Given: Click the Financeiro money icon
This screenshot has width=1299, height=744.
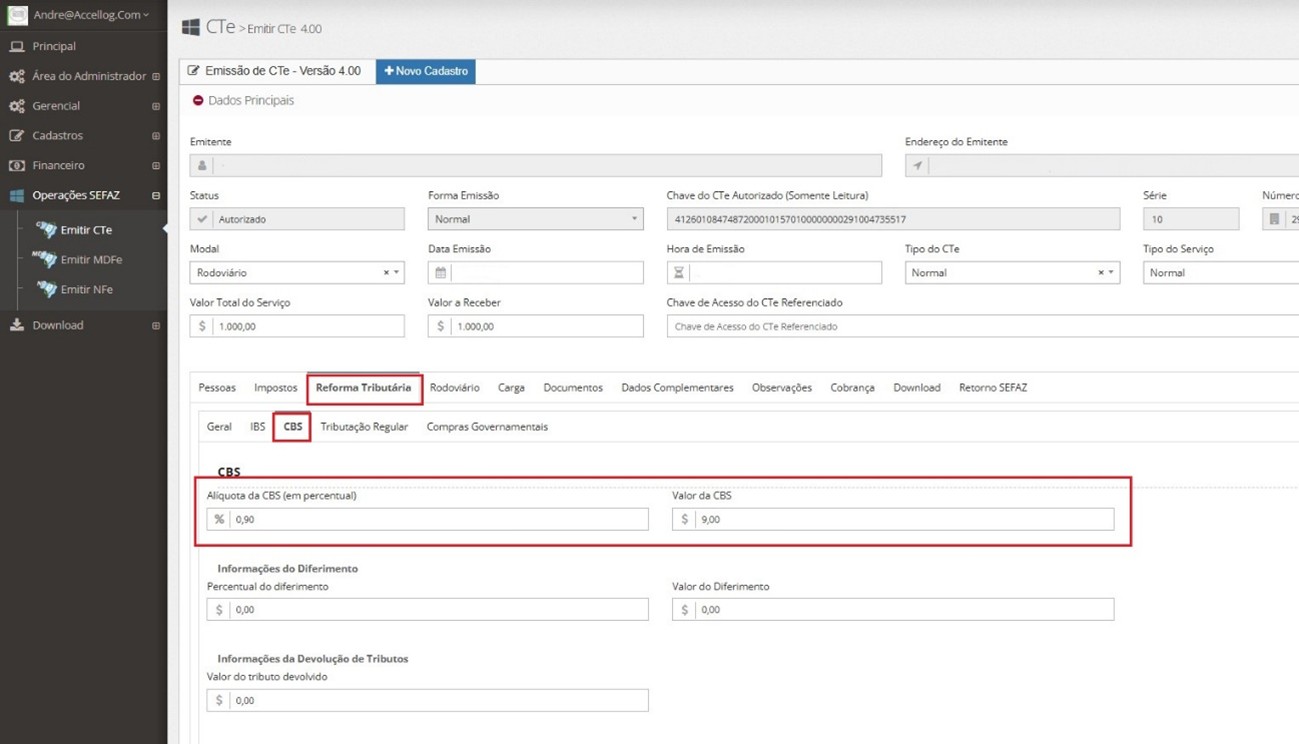Looking at the screenshot, I should click(x=17, y=166).
